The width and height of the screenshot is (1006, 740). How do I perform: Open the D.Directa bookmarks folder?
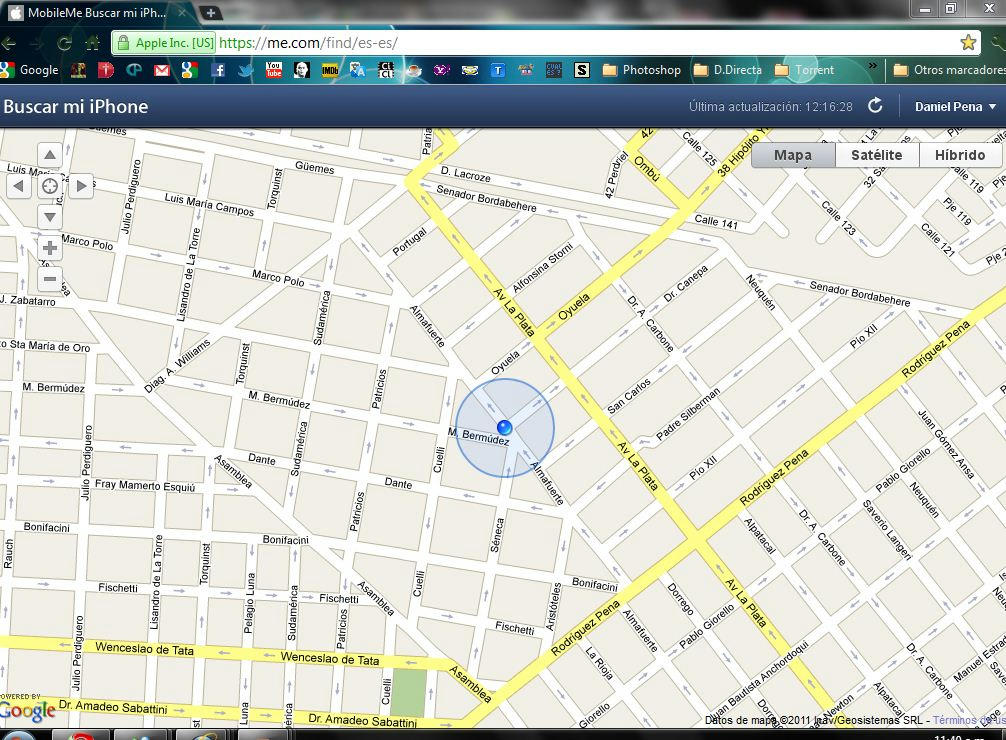(x=728, y=70)
